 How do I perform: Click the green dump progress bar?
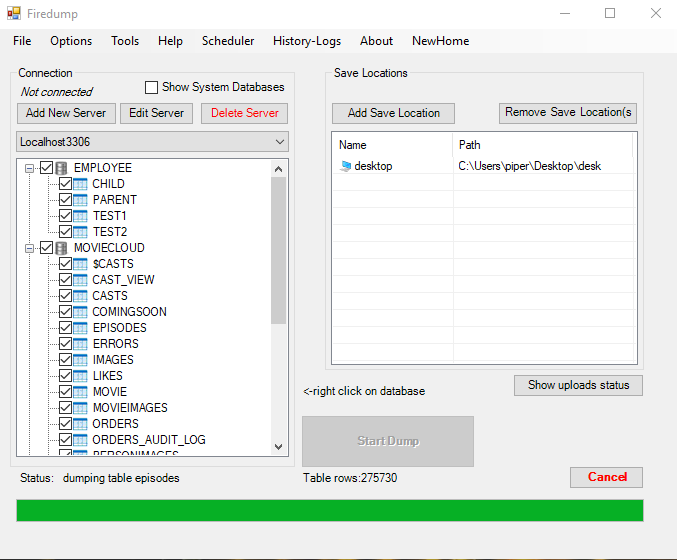point(330,510)
